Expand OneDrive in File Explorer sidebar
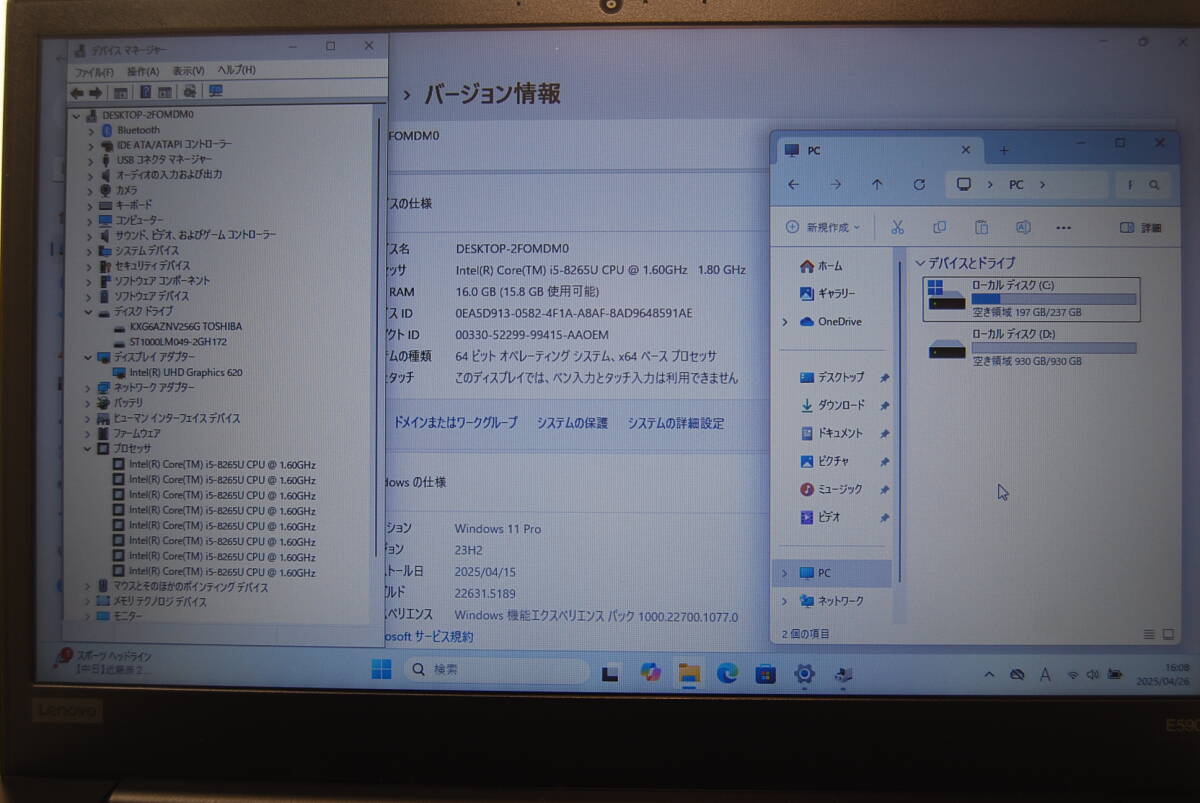 tap(785, 321)
